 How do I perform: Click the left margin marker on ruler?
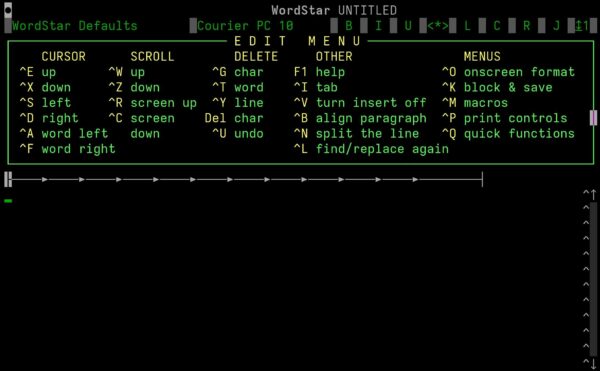click(8, 179)
